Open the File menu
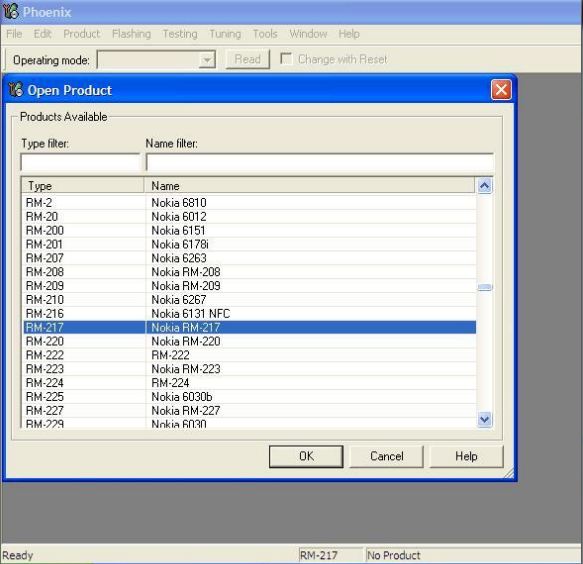This screenshot has width=583, height=564. click(x=14, y=34)
